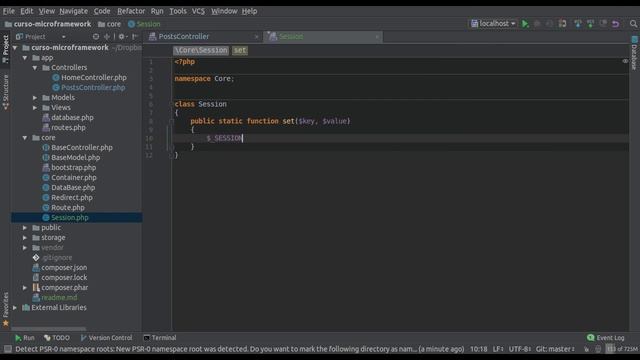Open the File menu

coord(9,11)
